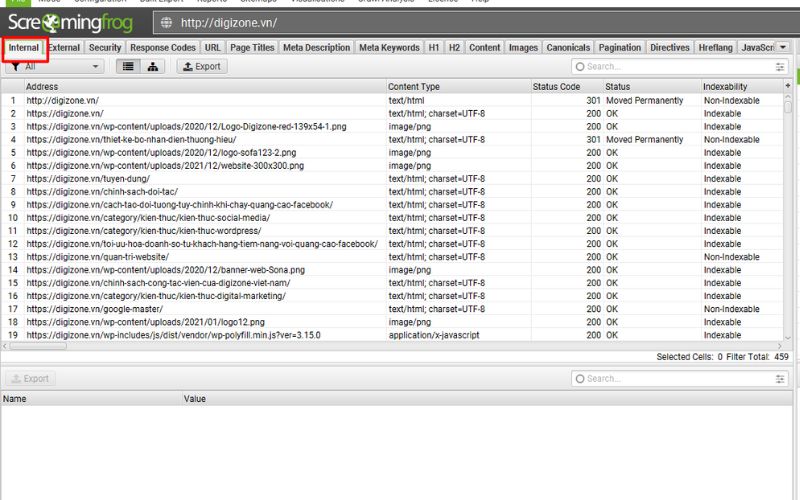Click the Filter Total 459 status text

tap(757, 357)
